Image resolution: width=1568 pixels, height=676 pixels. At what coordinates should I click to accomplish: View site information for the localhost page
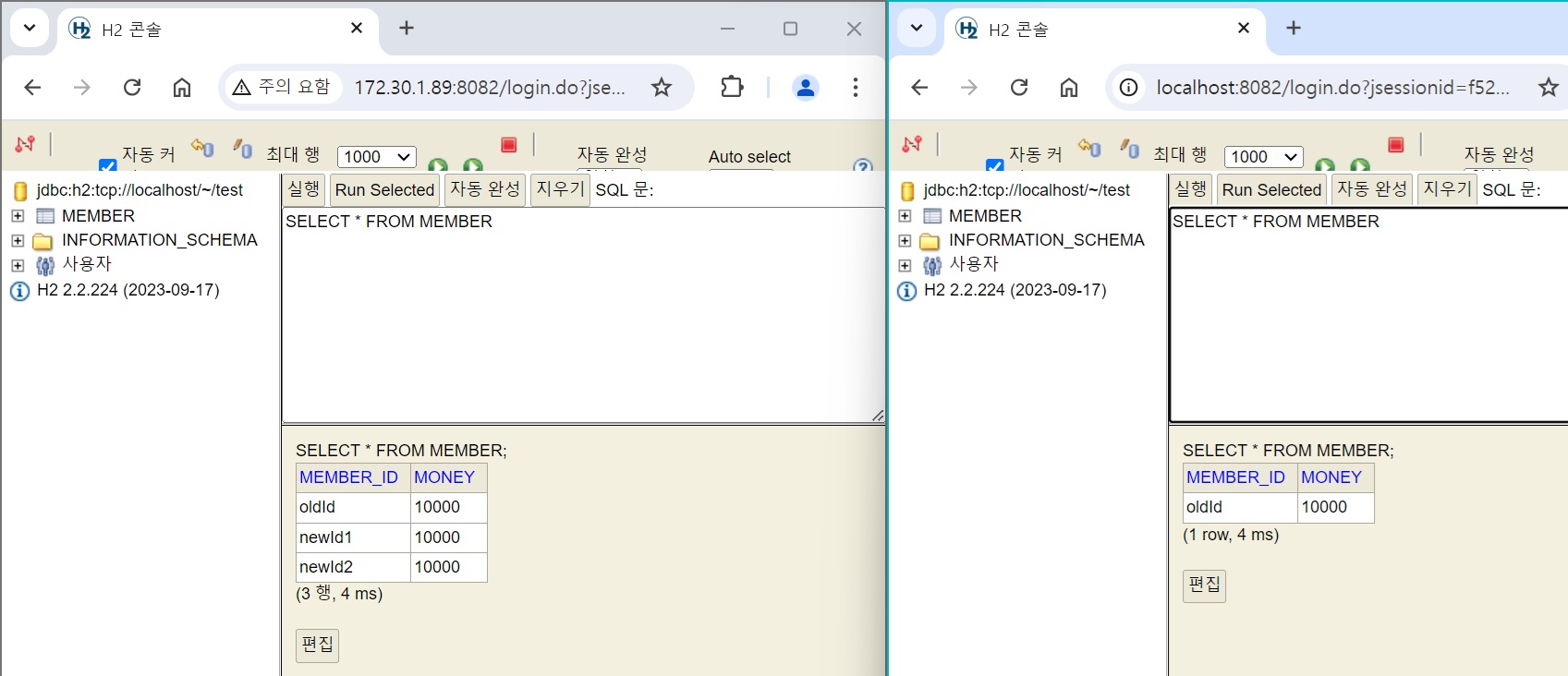(x=1128, y=87)
